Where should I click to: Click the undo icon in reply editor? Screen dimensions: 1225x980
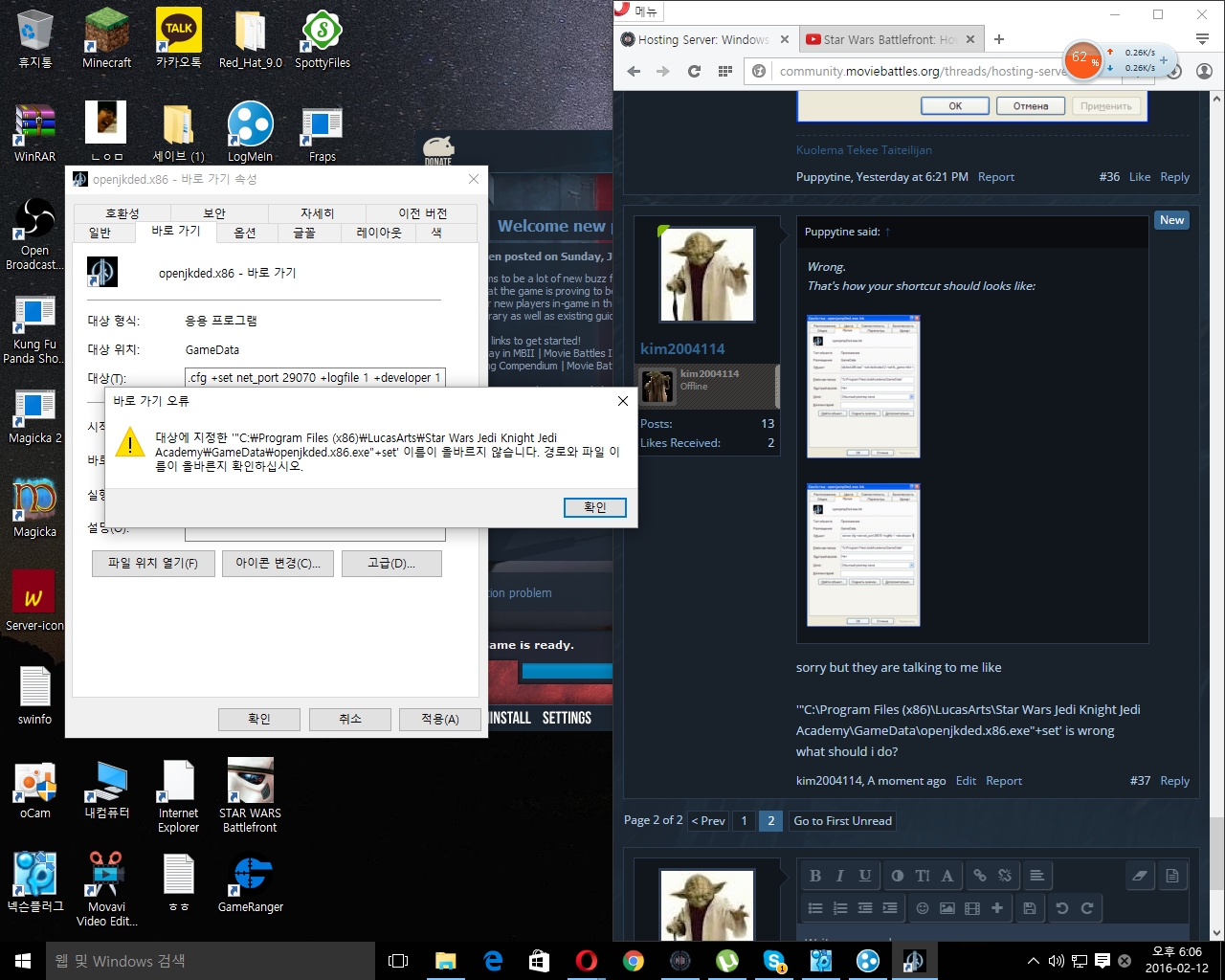pyautogui.click(x=1062, y=908)
